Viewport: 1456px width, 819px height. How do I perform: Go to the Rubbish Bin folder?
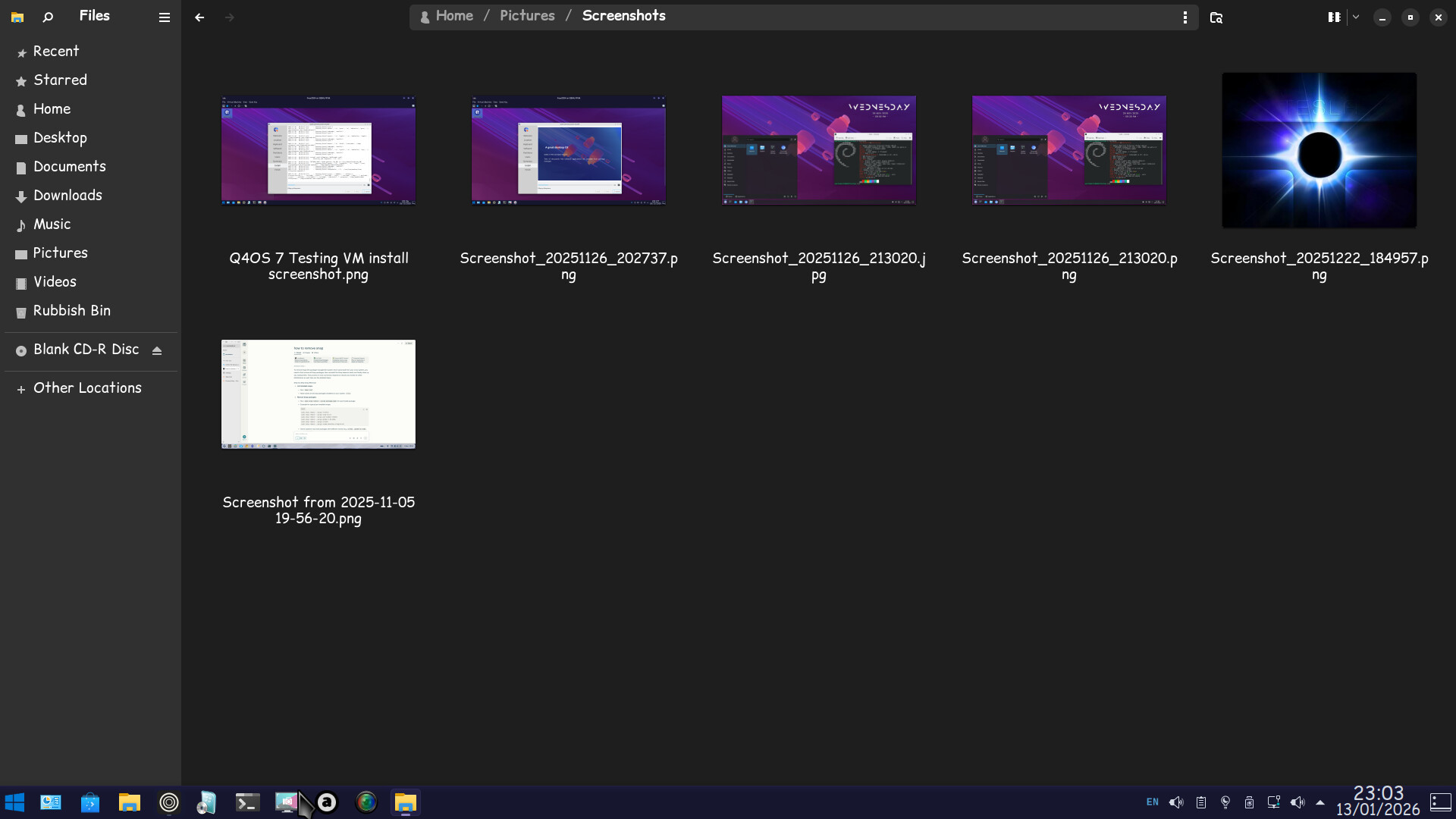[71, 311]
